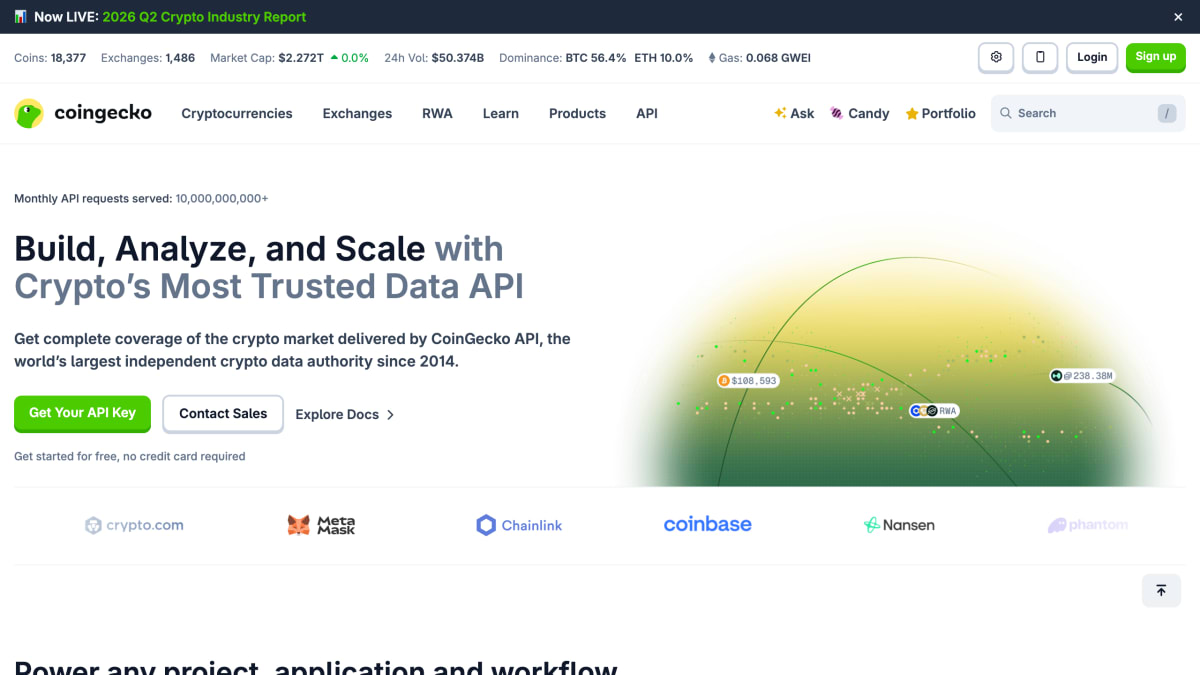Click the ETH 10.0% dominance value
This screenshot has height=675, width=1200.
pos(663,58)
